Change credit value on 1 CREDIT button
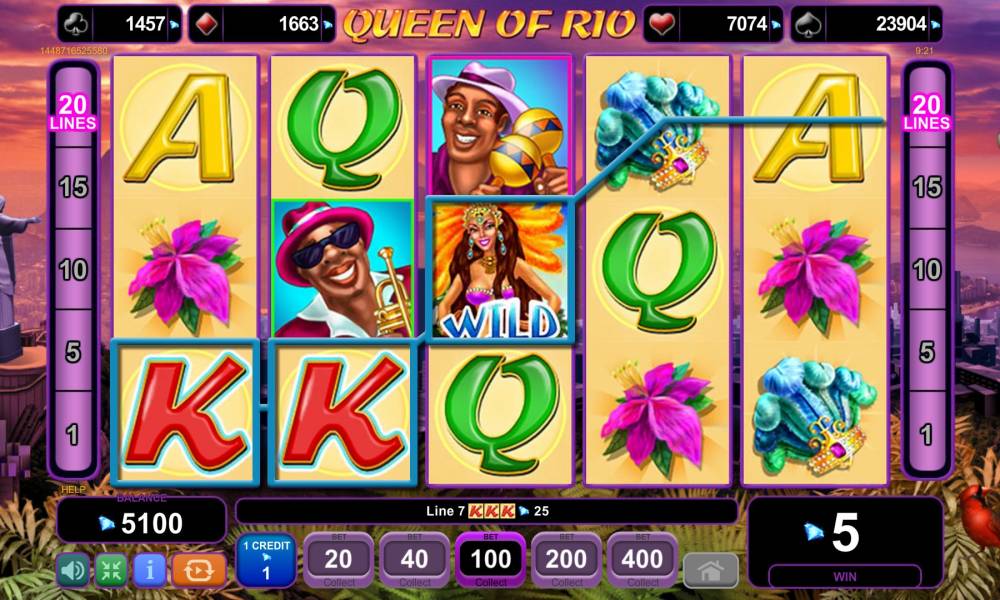1000x600 pixels. point(266,560)
